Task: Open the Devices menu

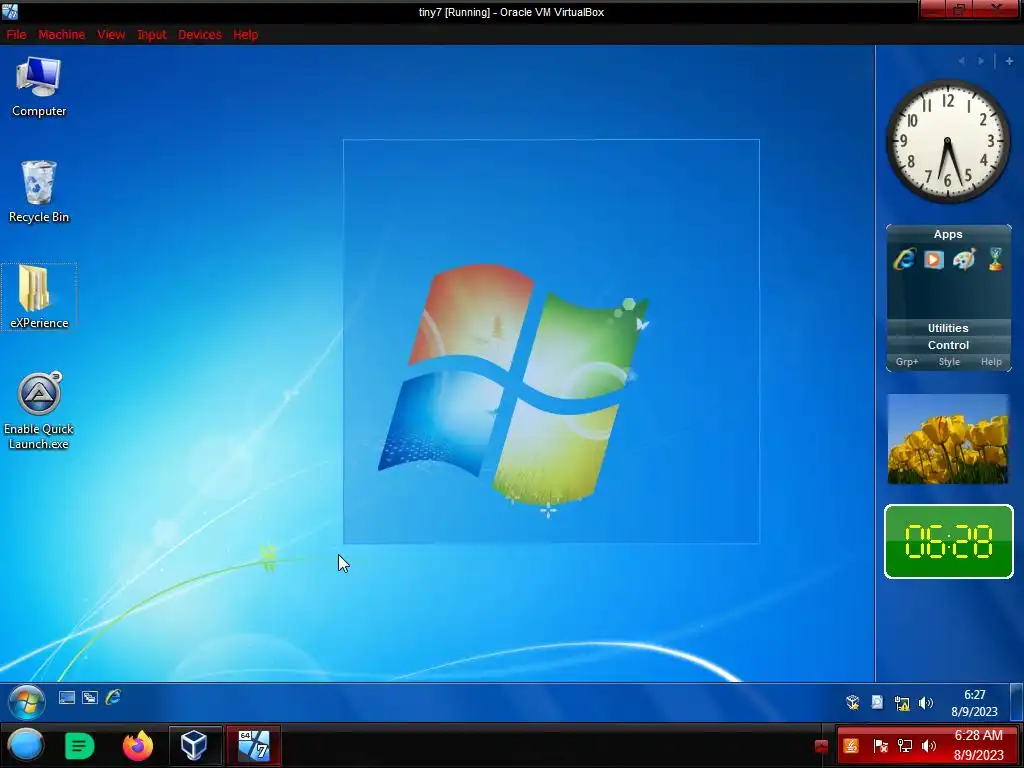Action: pos(200,35)
